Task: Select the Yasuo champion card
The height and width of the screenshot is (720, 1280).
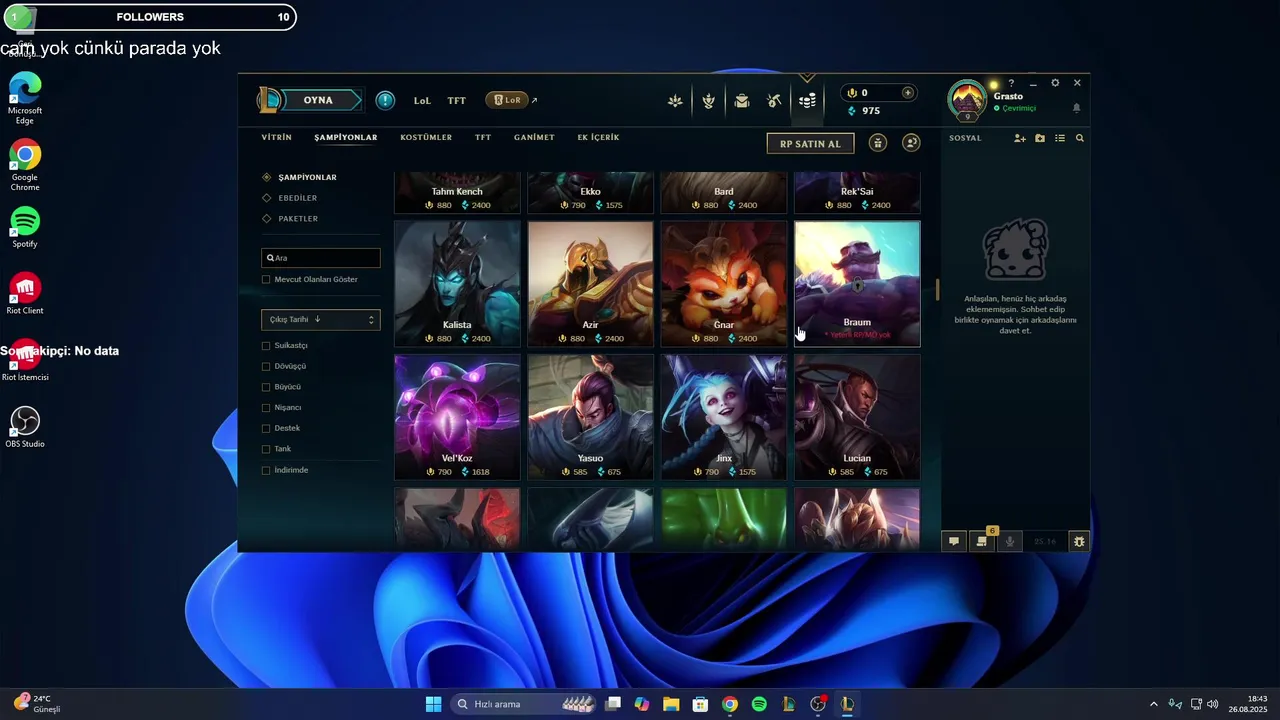Action: click(590, 417)
